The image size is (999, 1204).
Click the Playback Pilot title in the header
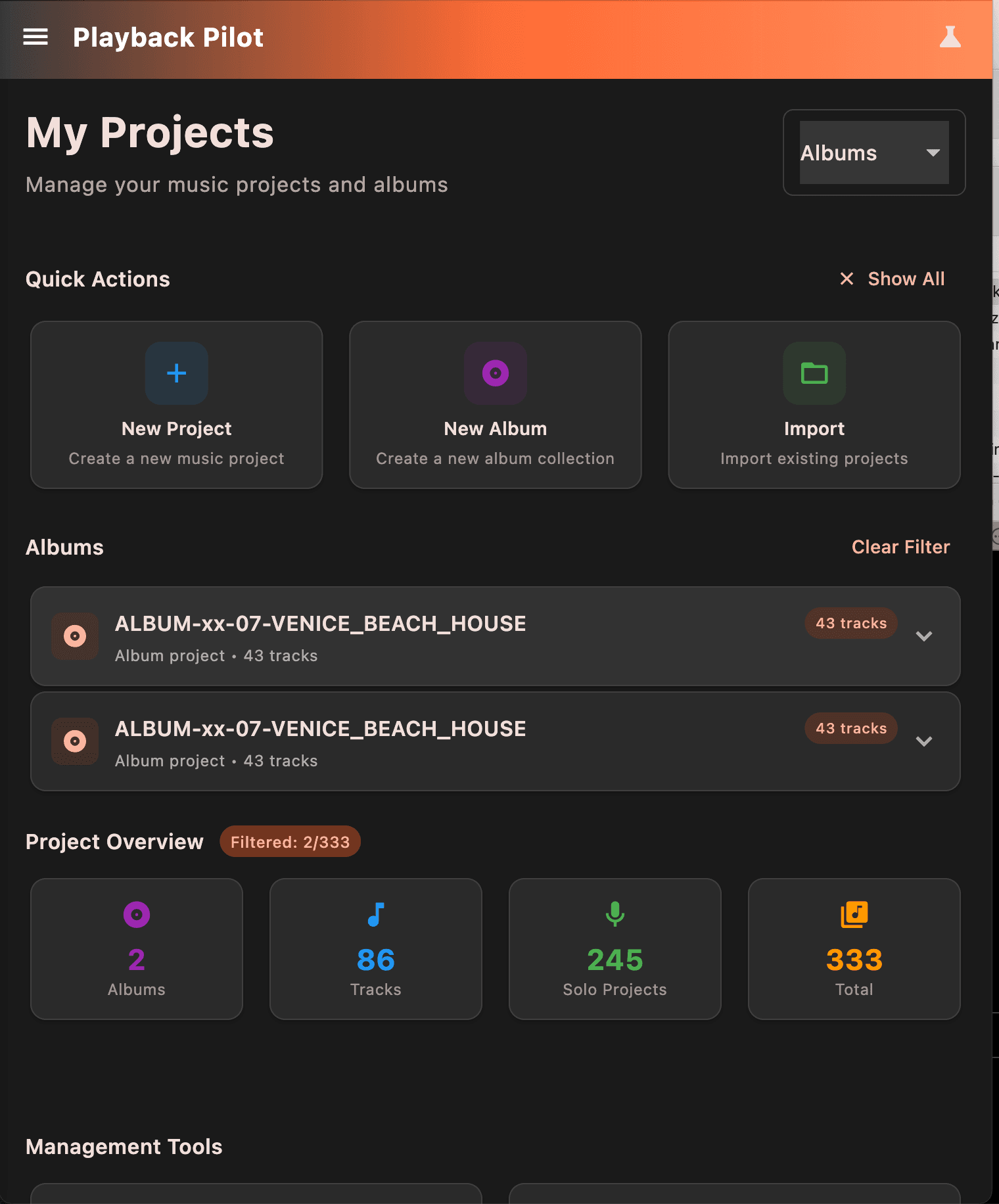tap(169, 37)
